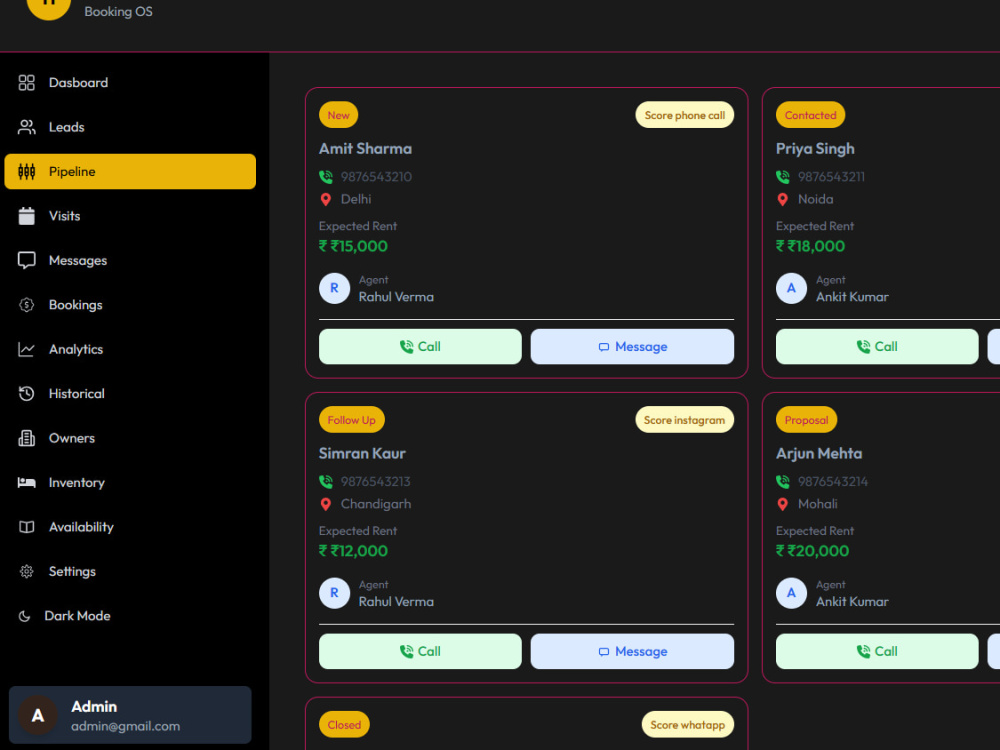Go to Bookings
1000x750 pixels.
tap(130, 305)
